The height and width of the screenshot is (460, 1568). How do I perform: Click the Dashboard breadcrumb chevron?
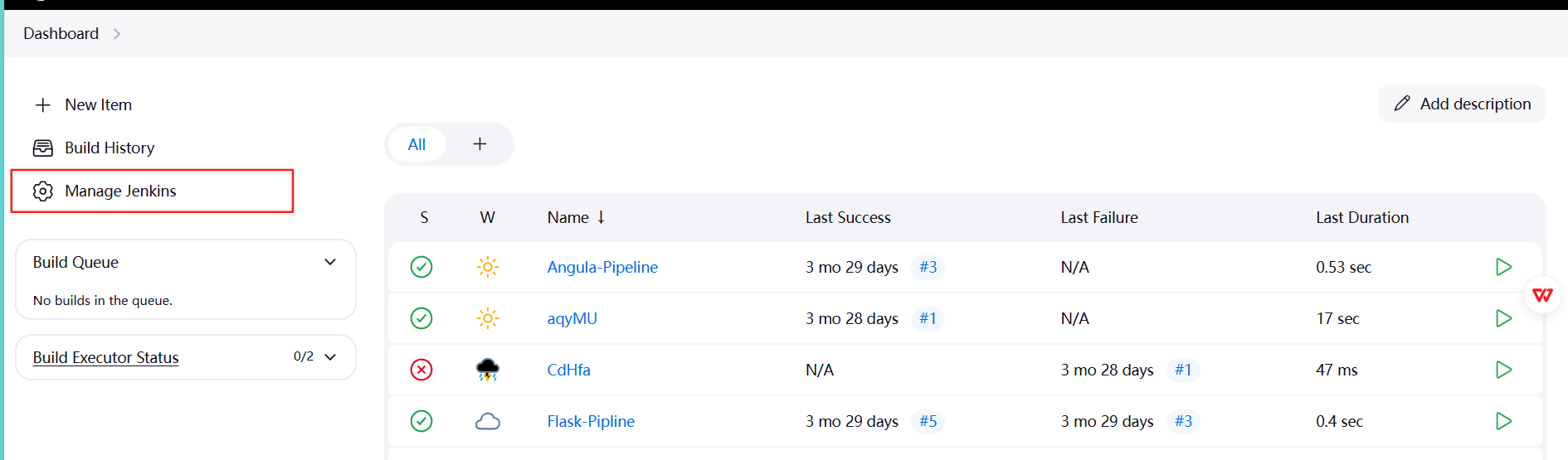(x=117, y=34)
